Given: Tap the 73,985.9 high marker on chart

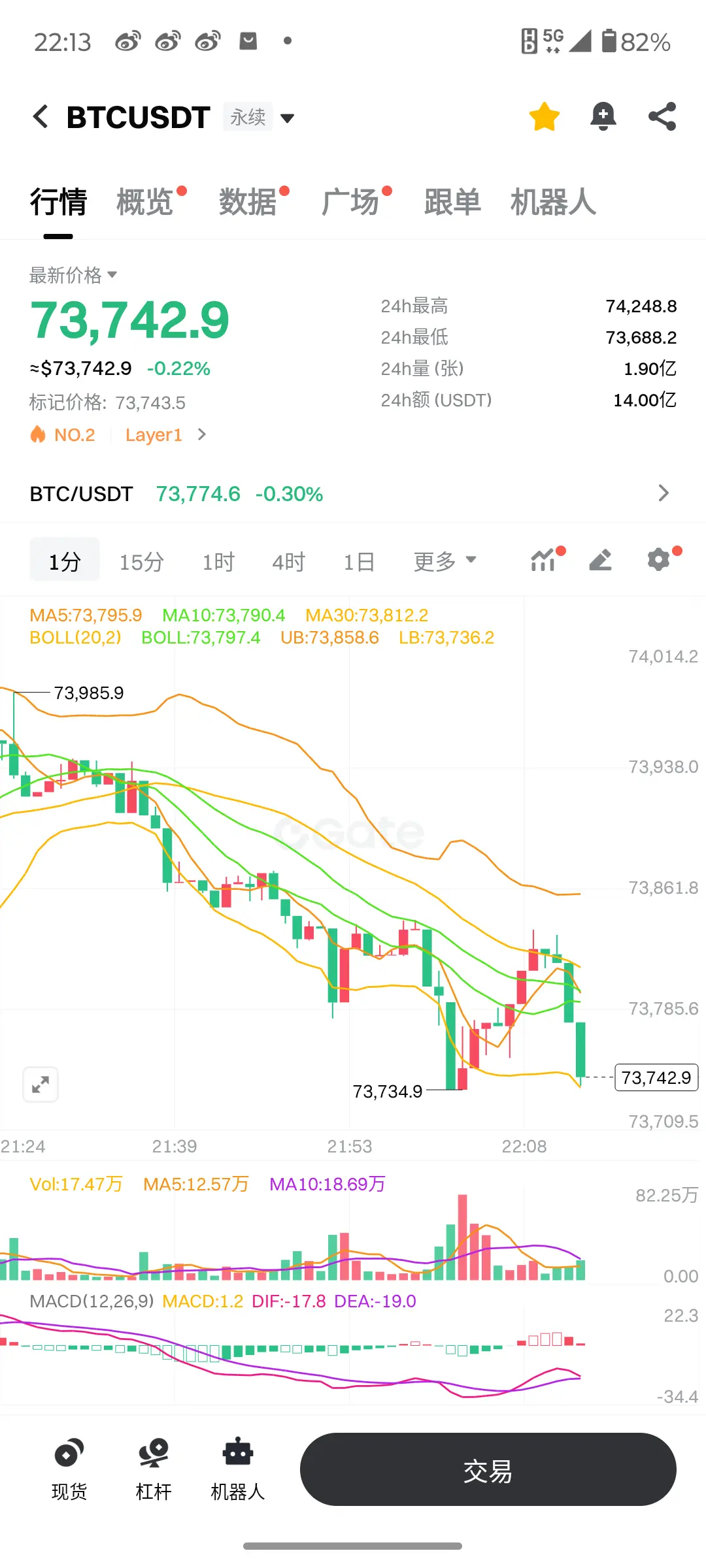Looking at the screenshot, I should (x=89, y=693).
